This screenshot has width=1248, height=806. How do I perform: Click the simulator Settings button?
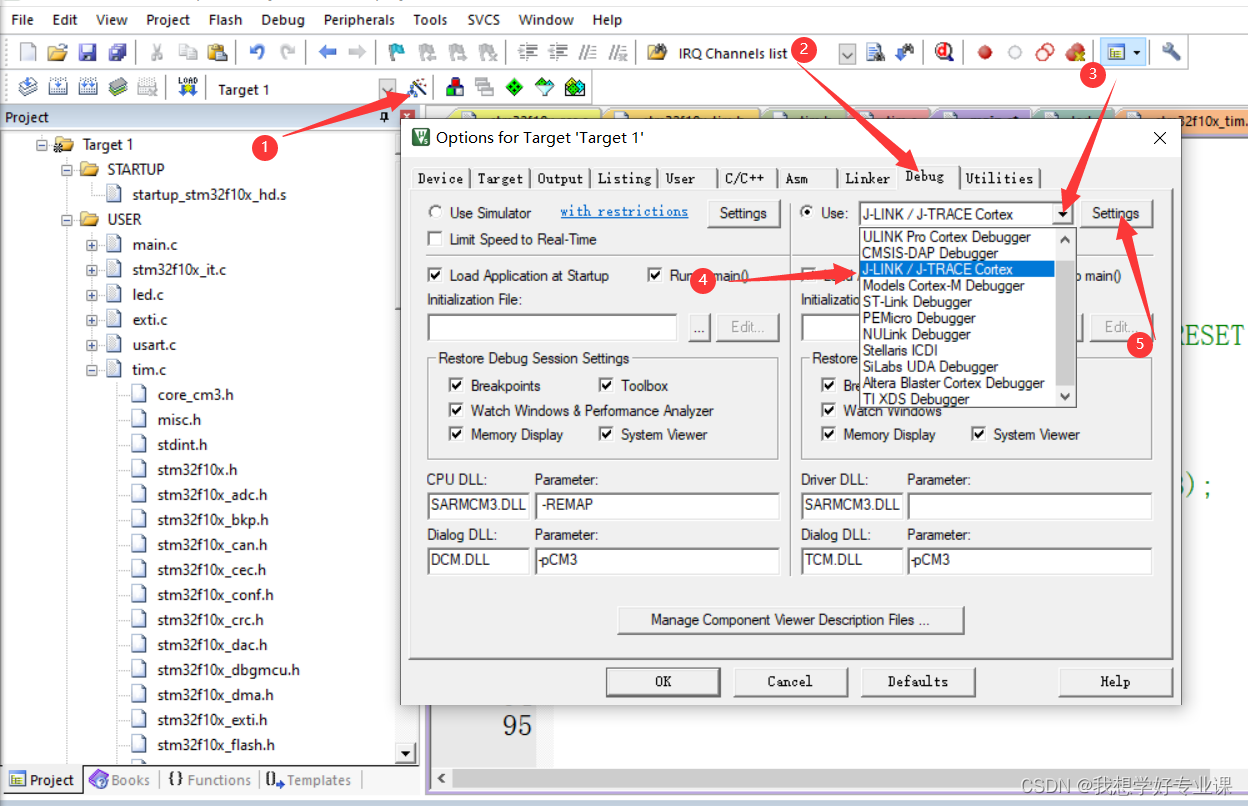coord(743,213)
